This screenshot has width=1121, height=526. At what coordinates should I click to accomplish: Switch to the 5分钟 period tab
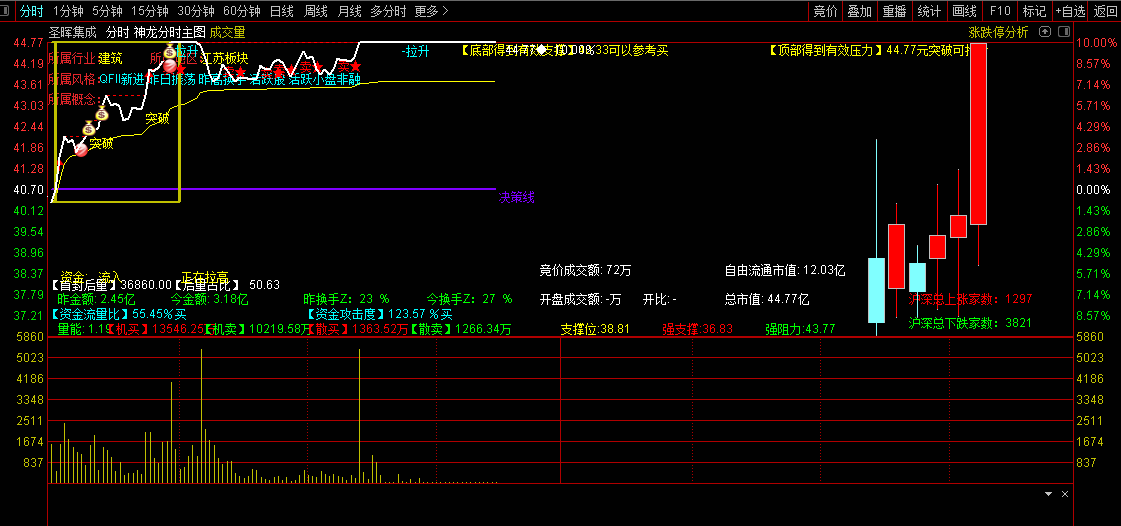[107, 11]
